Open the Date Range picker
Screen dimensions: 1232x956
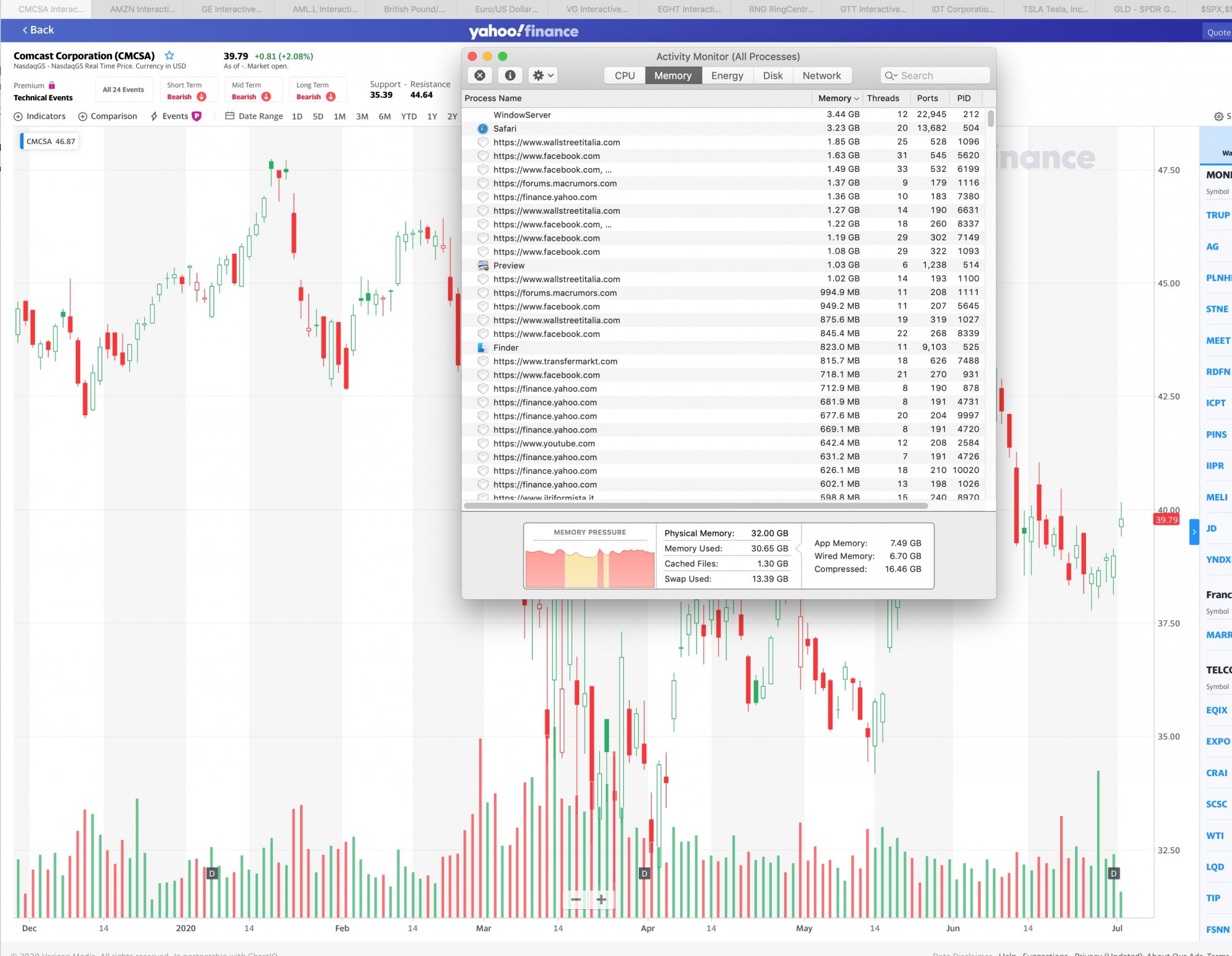coord(254,116)
